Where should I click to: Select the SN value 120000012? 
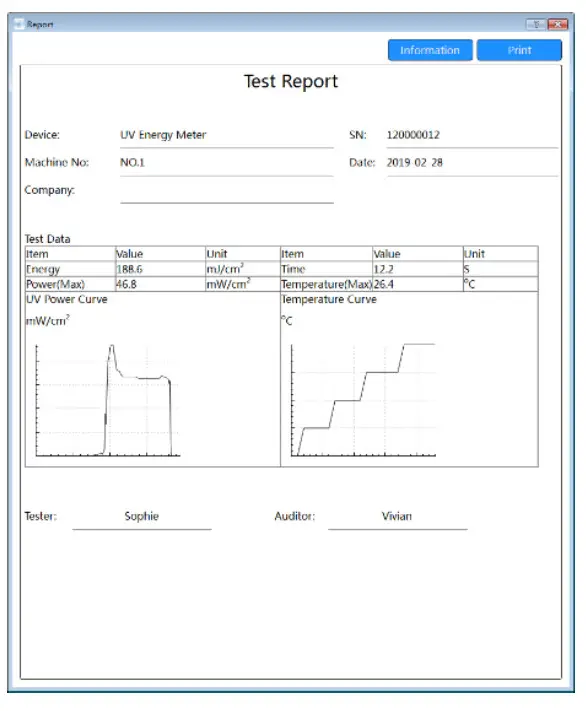[x=472, y=135]
